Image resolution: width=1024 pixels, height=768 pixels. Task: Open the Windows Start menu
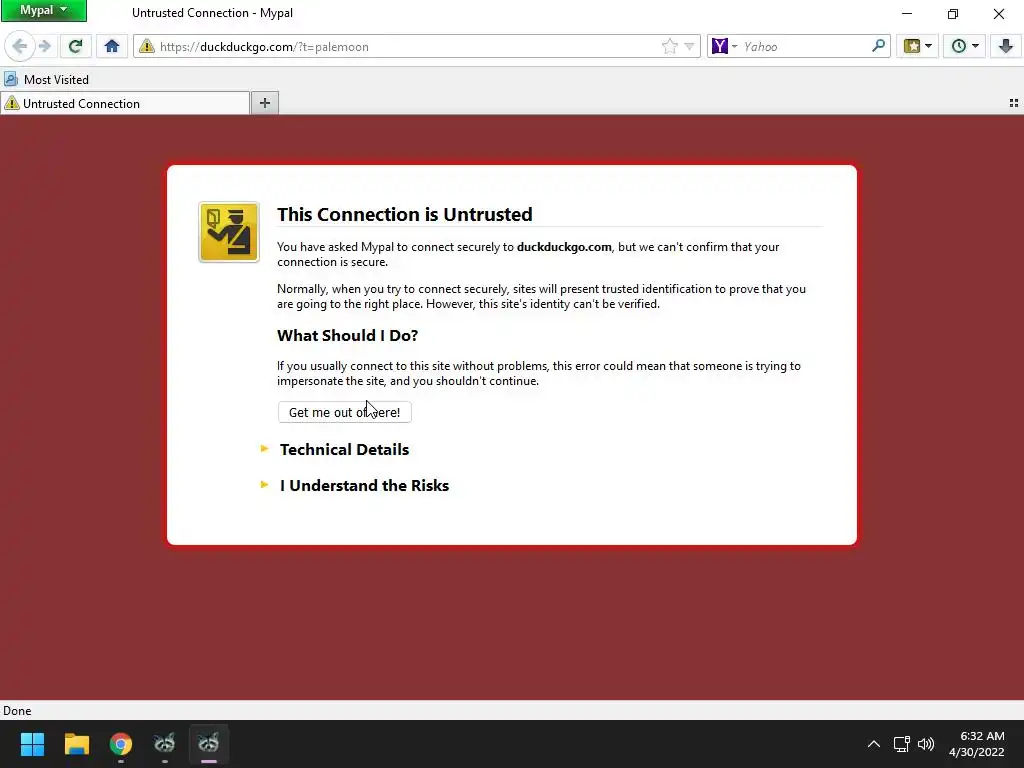coord(32,744)
